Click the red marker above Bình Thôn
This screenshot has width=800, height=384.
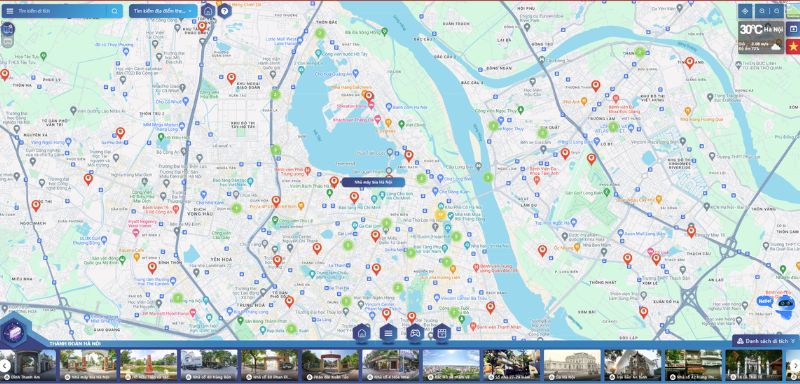click(x=152, y=268)
